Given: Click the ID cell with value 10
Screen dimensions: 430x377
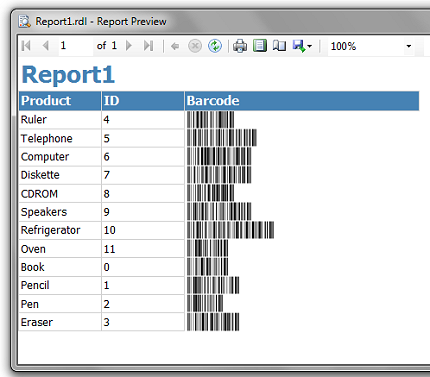Looking at the screenshot, I should [x=143, y=230].
